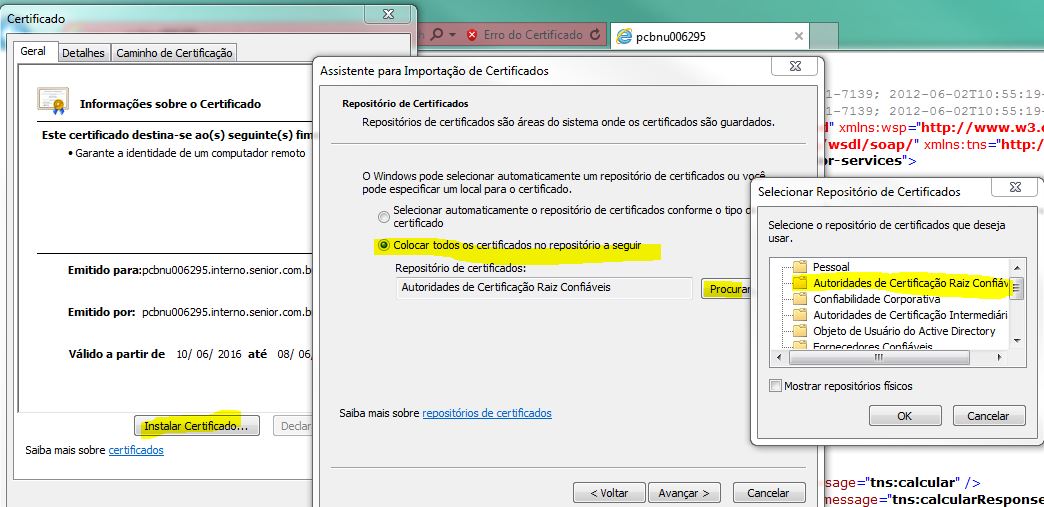Click the Avançar button in import wizard
This screenshot has height=507, width=1044.
684,493
